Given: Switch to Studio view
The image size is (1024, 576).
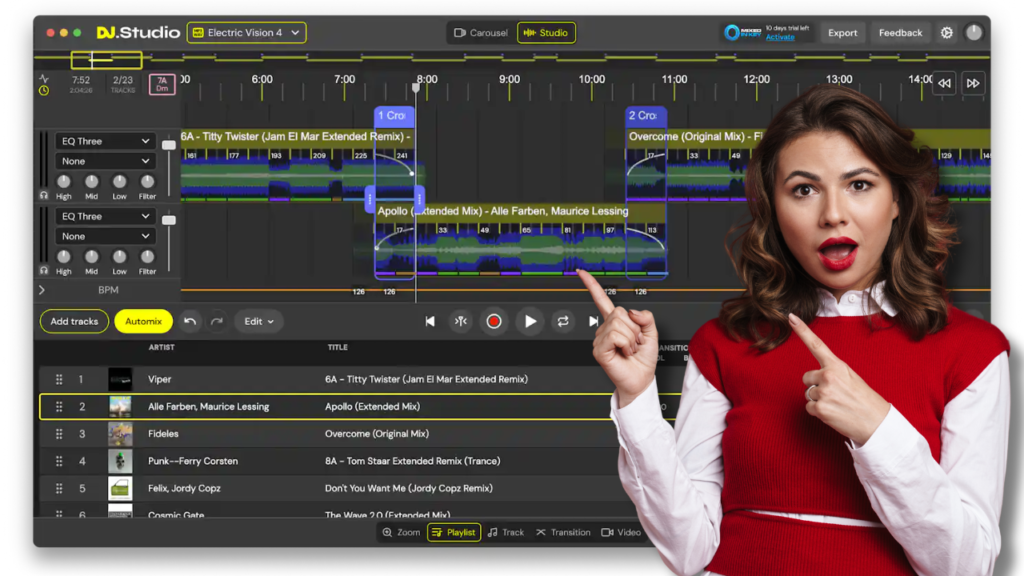Looking at the screenshot, I should 546,33.
